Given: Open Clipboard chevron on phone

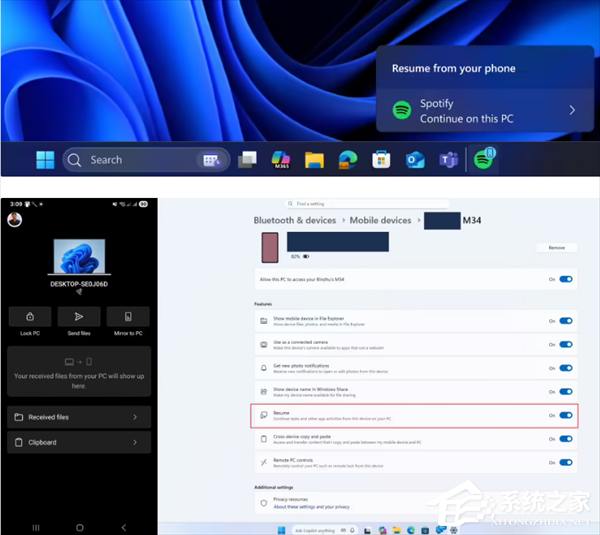Looking at the screenshot, I should point(135,442).
